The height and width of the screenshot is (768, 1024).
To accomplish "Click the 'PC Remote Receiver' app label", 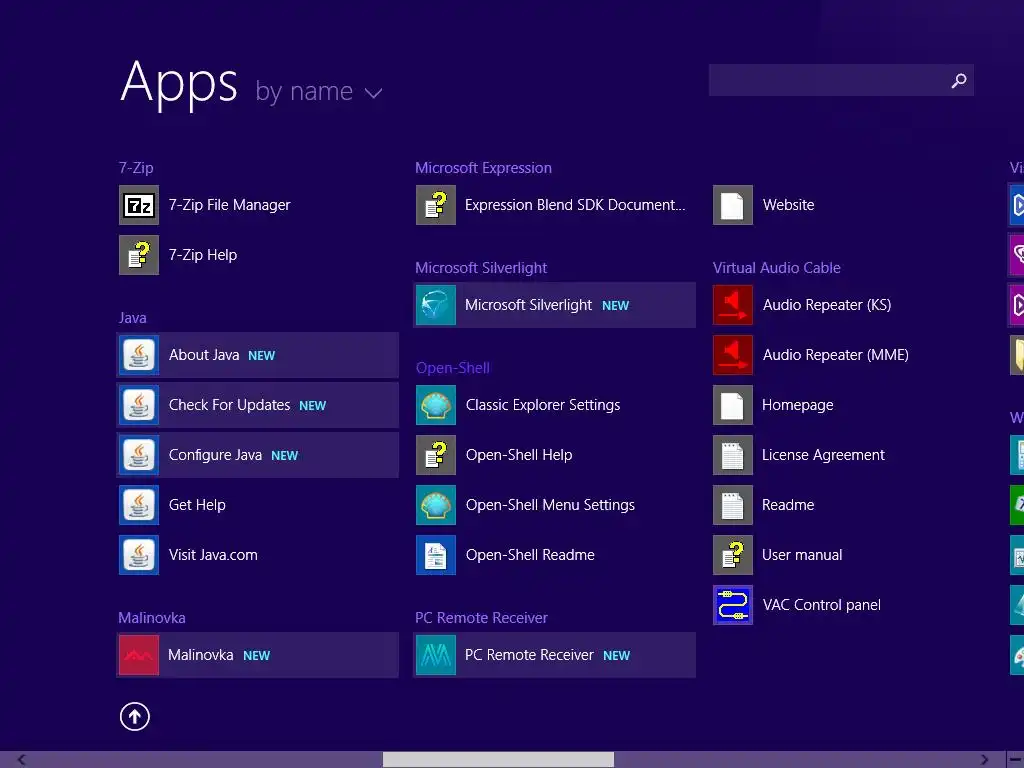I will [x=529, y=655].
